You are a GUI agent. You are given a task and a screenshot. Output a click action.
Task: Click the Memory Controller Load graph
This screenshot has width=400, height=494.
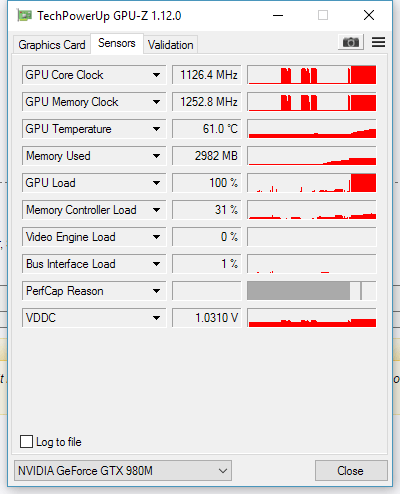(x=312, y=210)
